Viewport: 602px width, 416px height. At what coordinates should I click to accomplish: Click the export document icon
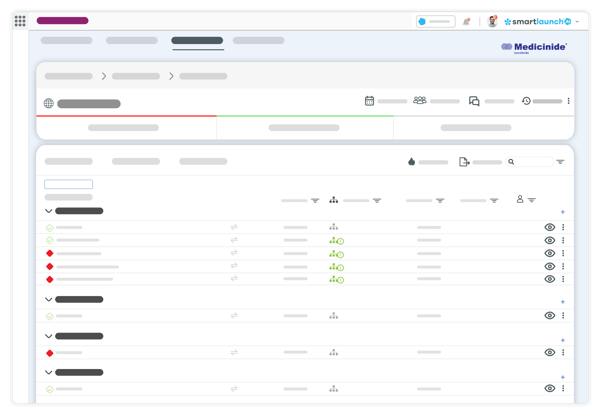pyautogui.click(x=464, y=162)
